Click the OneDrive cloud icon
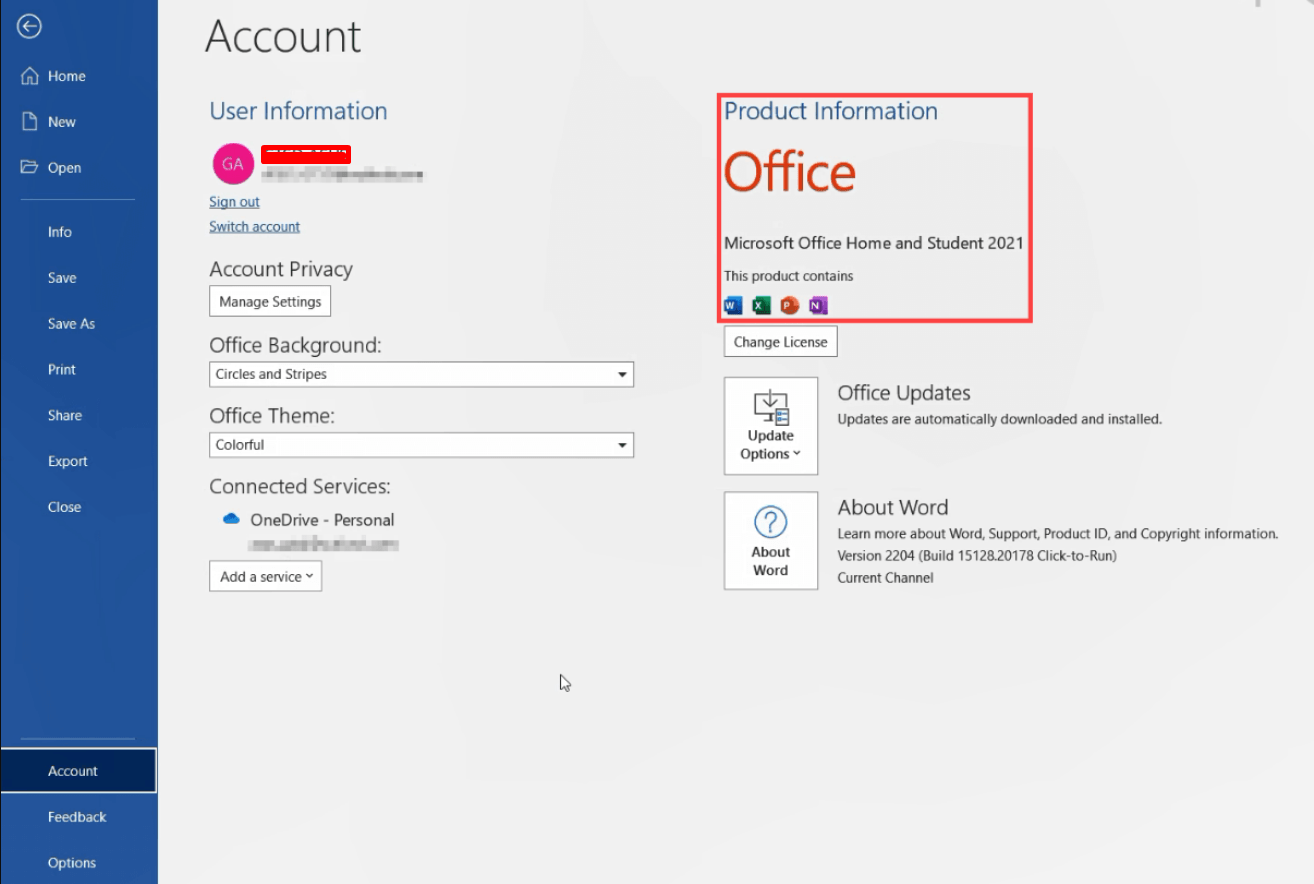Screen dimensions: 1314x884 point(232,519)
